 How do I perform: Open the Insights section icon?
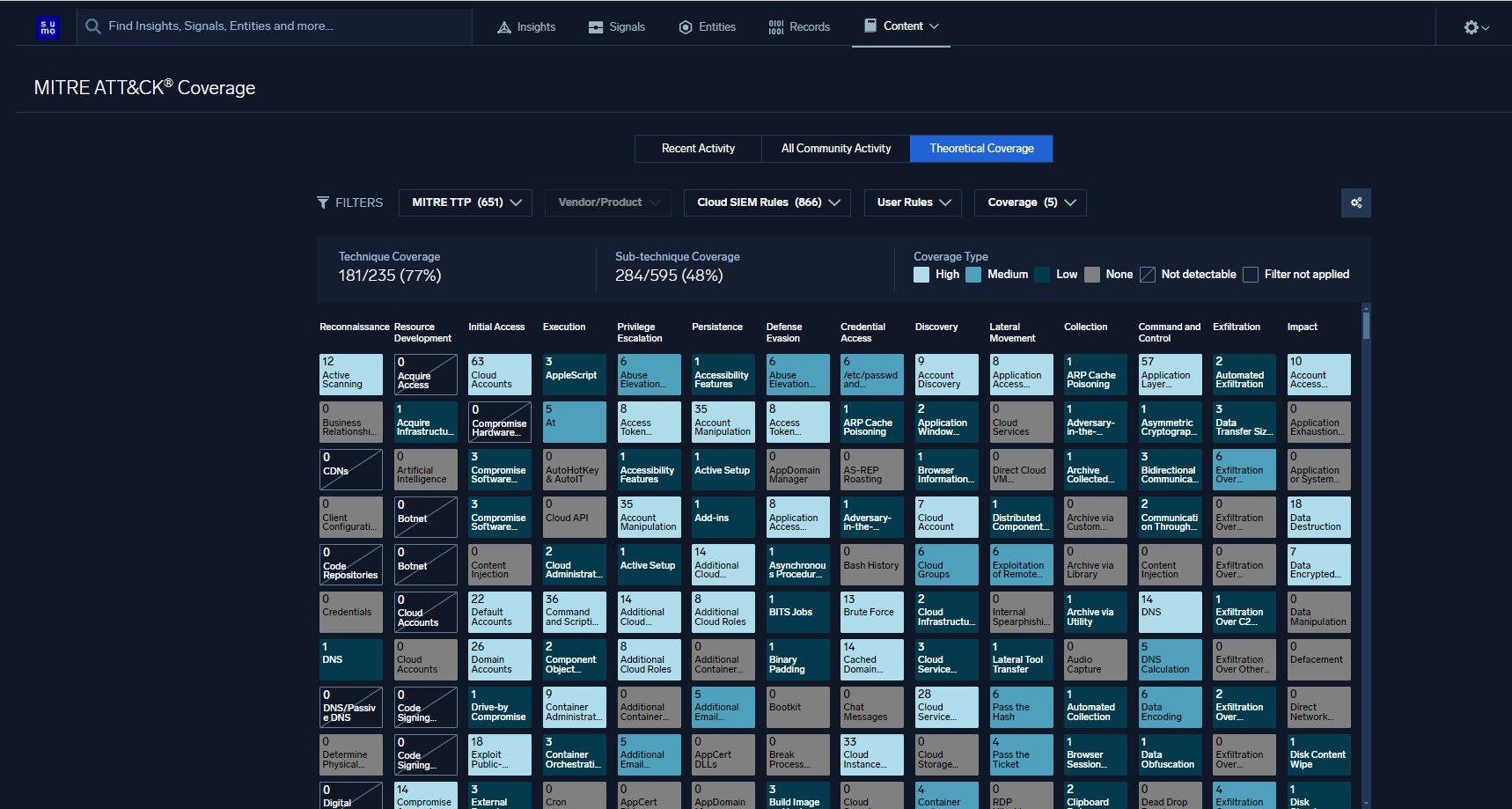[504, 26]
